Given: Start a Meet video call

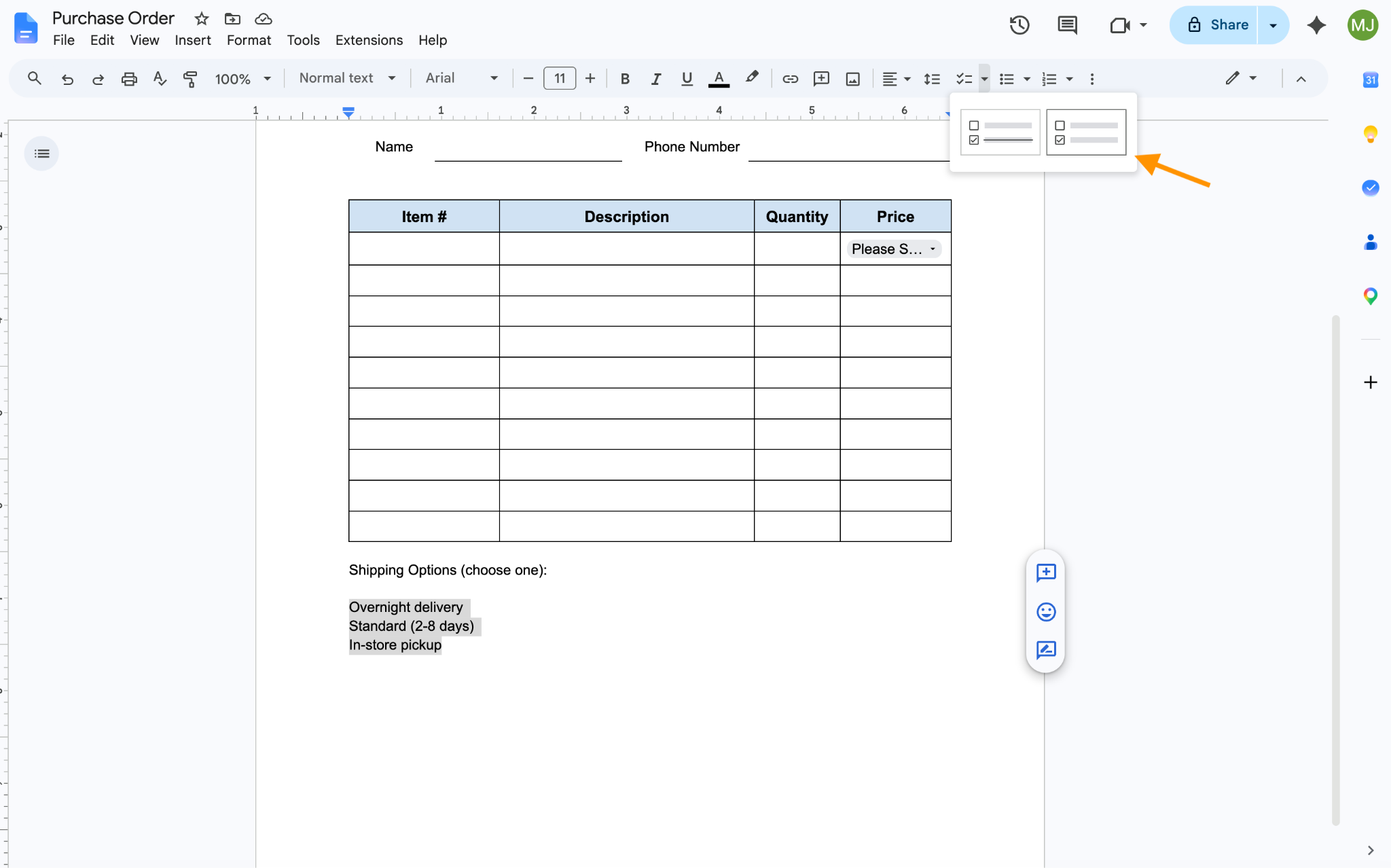Looking at the screenshot, I should [1120, 25].
